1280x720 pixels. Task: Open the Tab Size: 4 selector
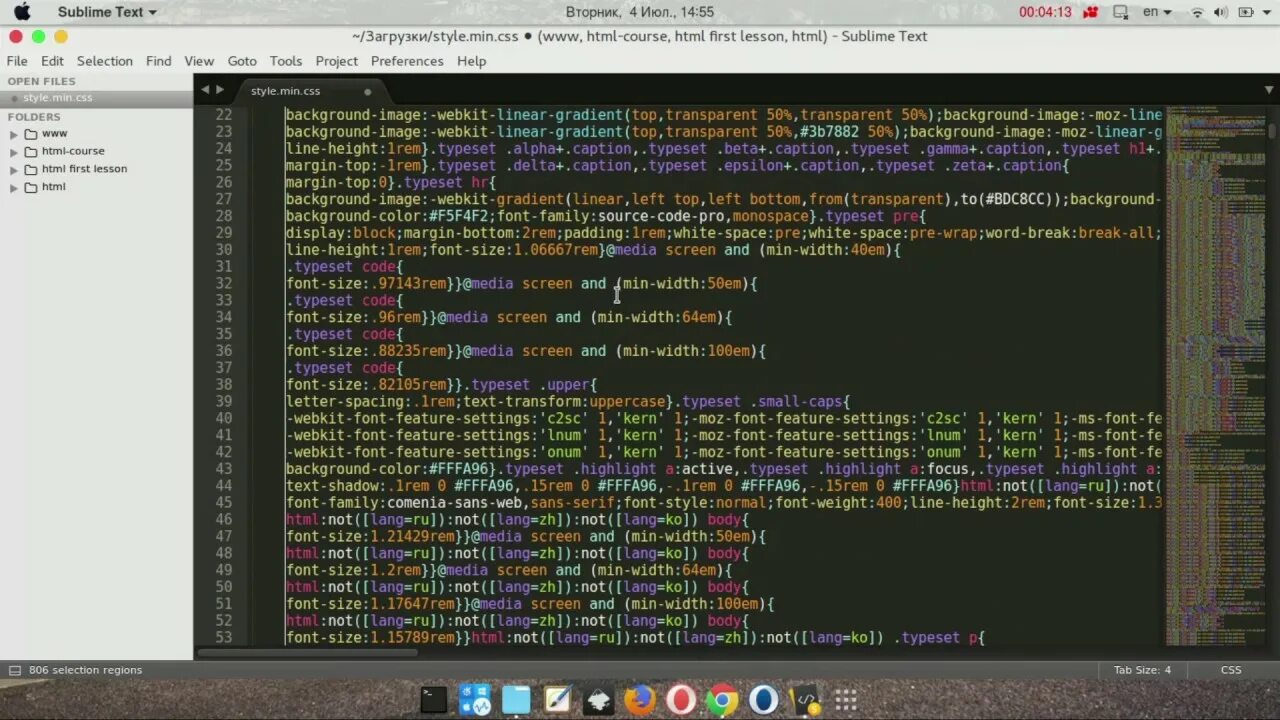point(1142,670)
